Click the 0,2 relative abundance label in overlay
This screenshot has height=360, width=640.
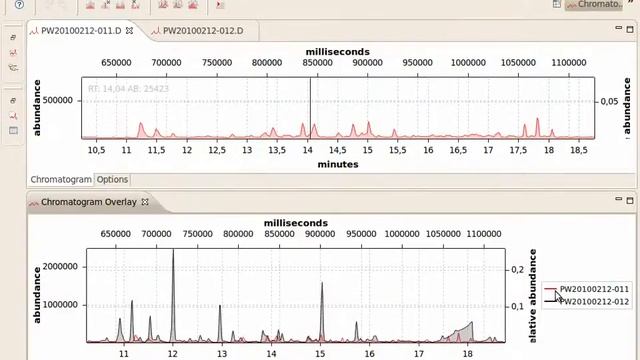pos(518,270)
